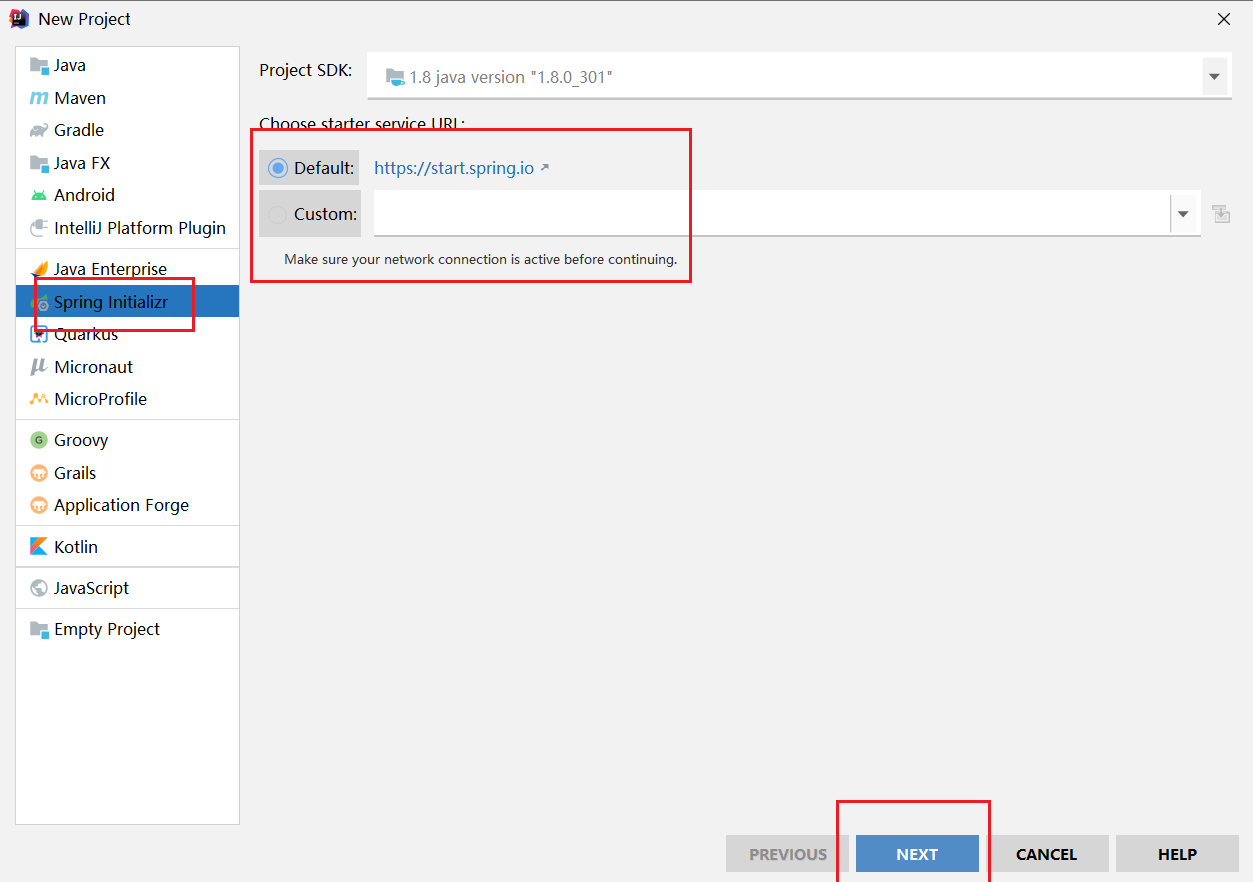1253x882 pixels.
Task: Click the Groovy green icon
Action: pyautogui.click(x=39, y=440)
